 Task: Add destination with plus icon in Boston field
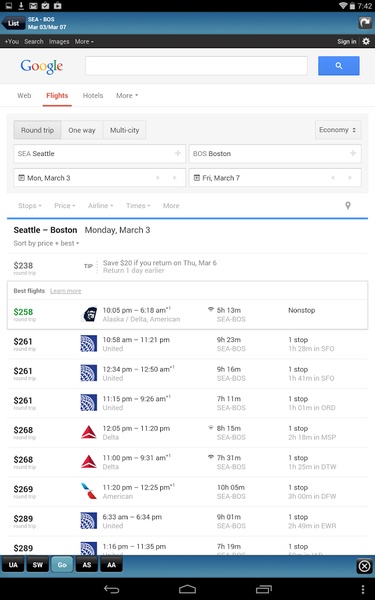(353, 153)
